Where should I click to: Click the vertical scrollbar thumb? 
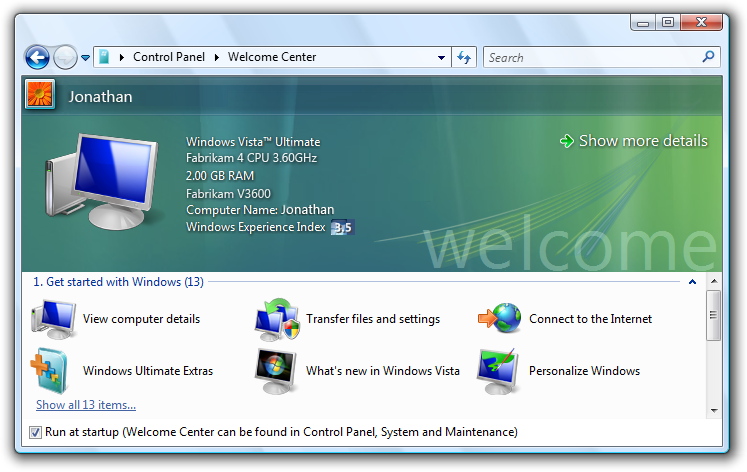click(x=714, y=315)
